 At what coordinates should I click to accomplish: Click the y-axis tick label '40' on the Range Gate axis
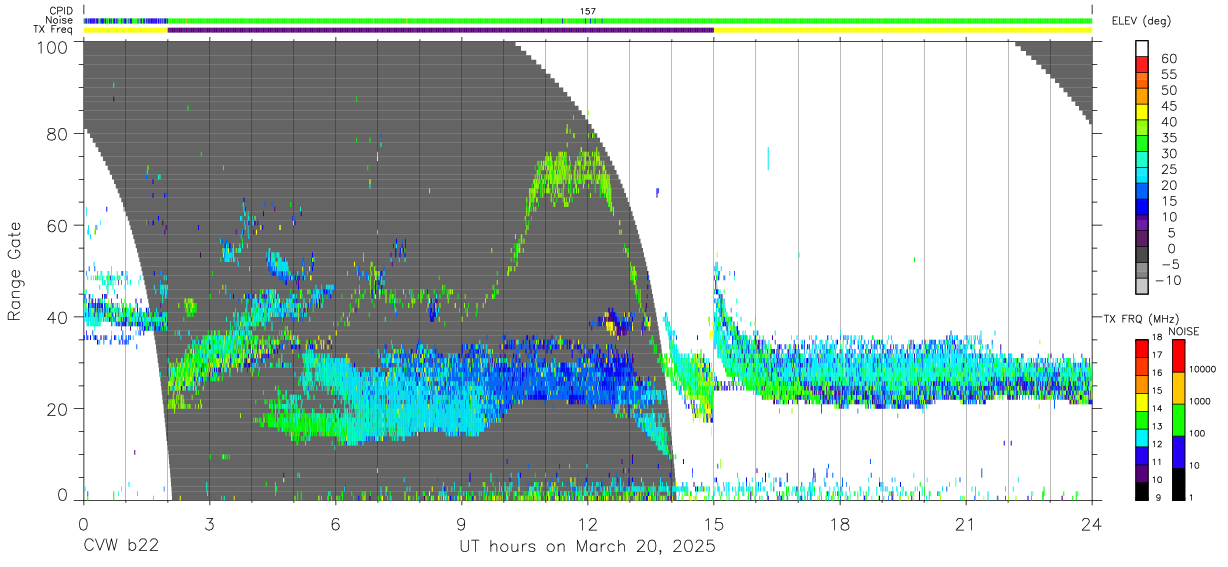(58, 317)
